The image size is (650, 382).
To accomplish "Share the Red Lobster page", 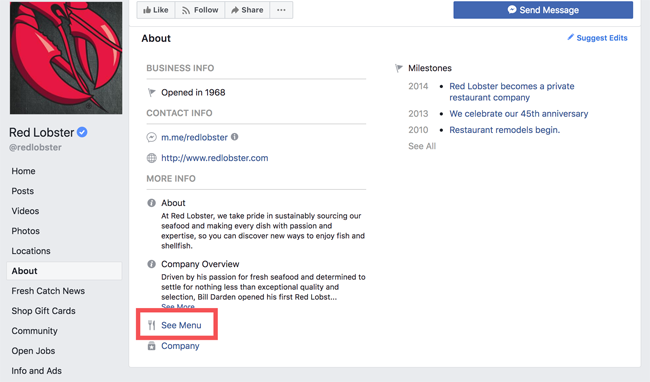I will [x=247, y=10].
